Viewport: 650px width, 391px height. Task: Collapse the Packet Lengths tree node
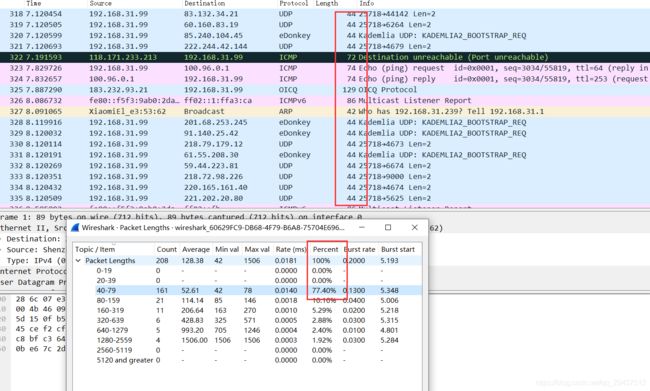coord(78,260)
